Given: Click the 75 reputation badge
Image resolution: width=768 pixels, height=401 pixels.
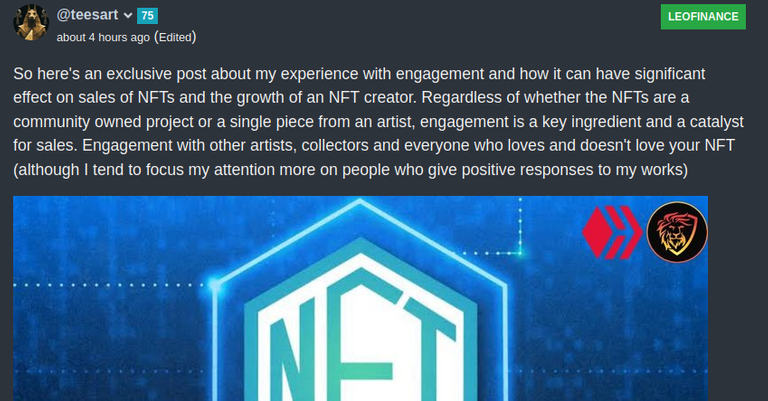Looking at the screenshot, I should pos(147,16).
